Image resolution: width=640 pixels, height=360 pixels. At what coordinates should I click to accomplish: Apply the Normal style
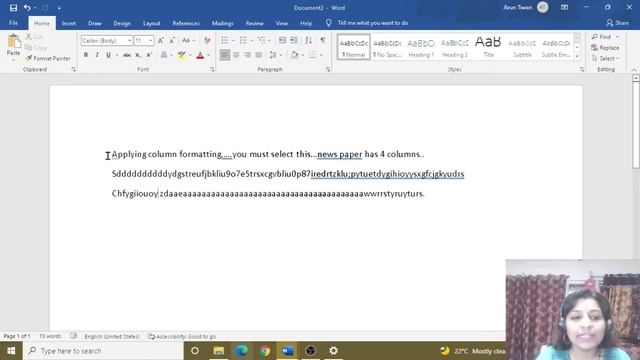click(353, 47)
